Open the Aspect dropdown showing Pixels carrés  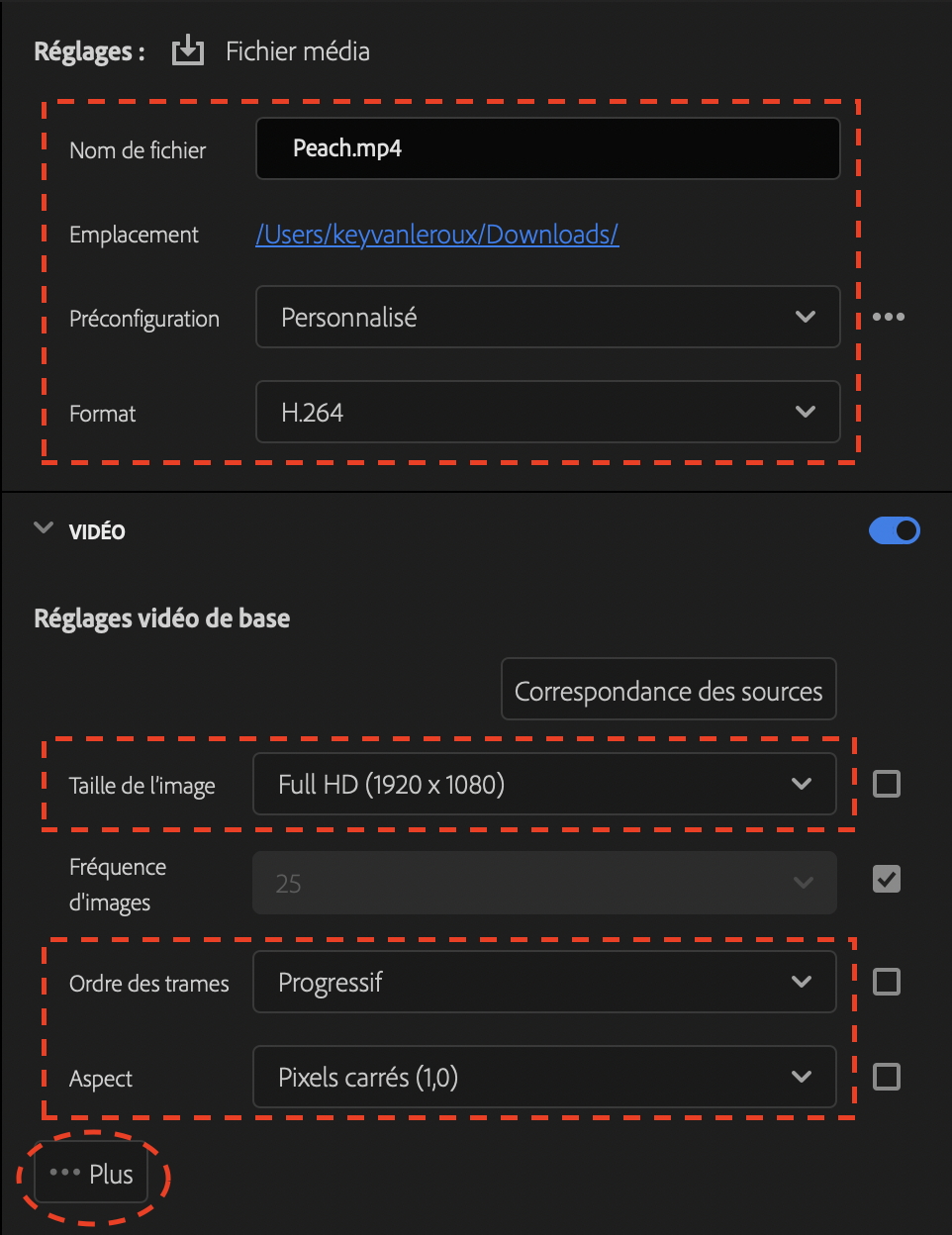coord(544,1077)
